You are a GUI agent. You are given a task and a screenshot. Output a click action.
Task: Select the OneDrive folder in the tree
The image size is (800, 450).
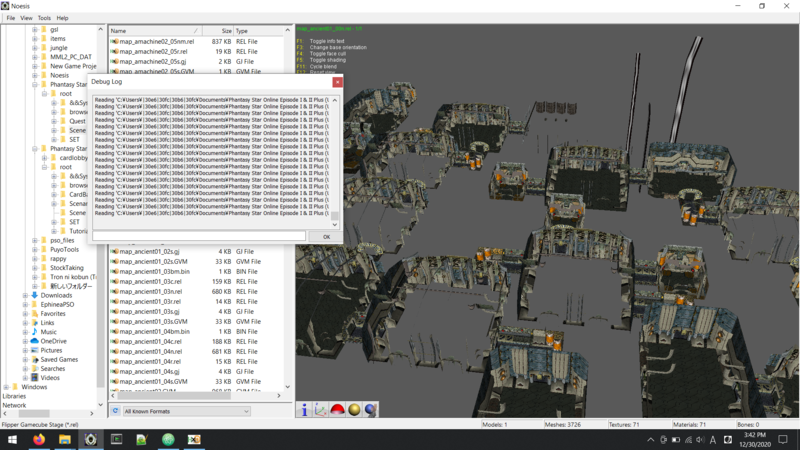(54, 341)
